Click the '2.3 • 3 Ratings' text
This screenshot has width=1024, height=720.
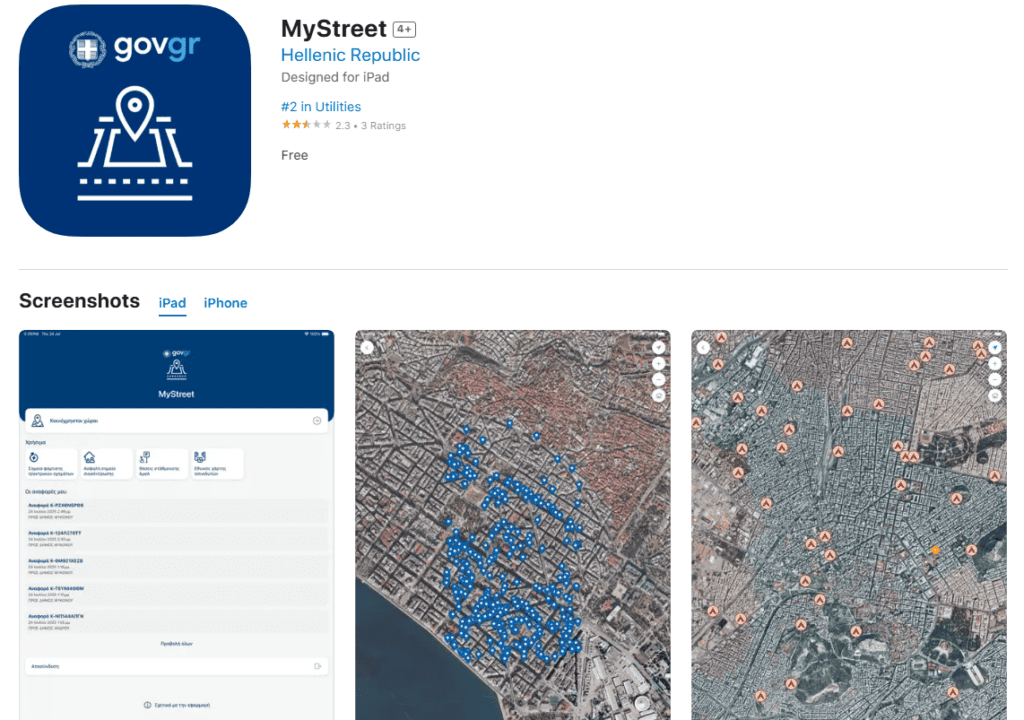(x=370, y=125)
